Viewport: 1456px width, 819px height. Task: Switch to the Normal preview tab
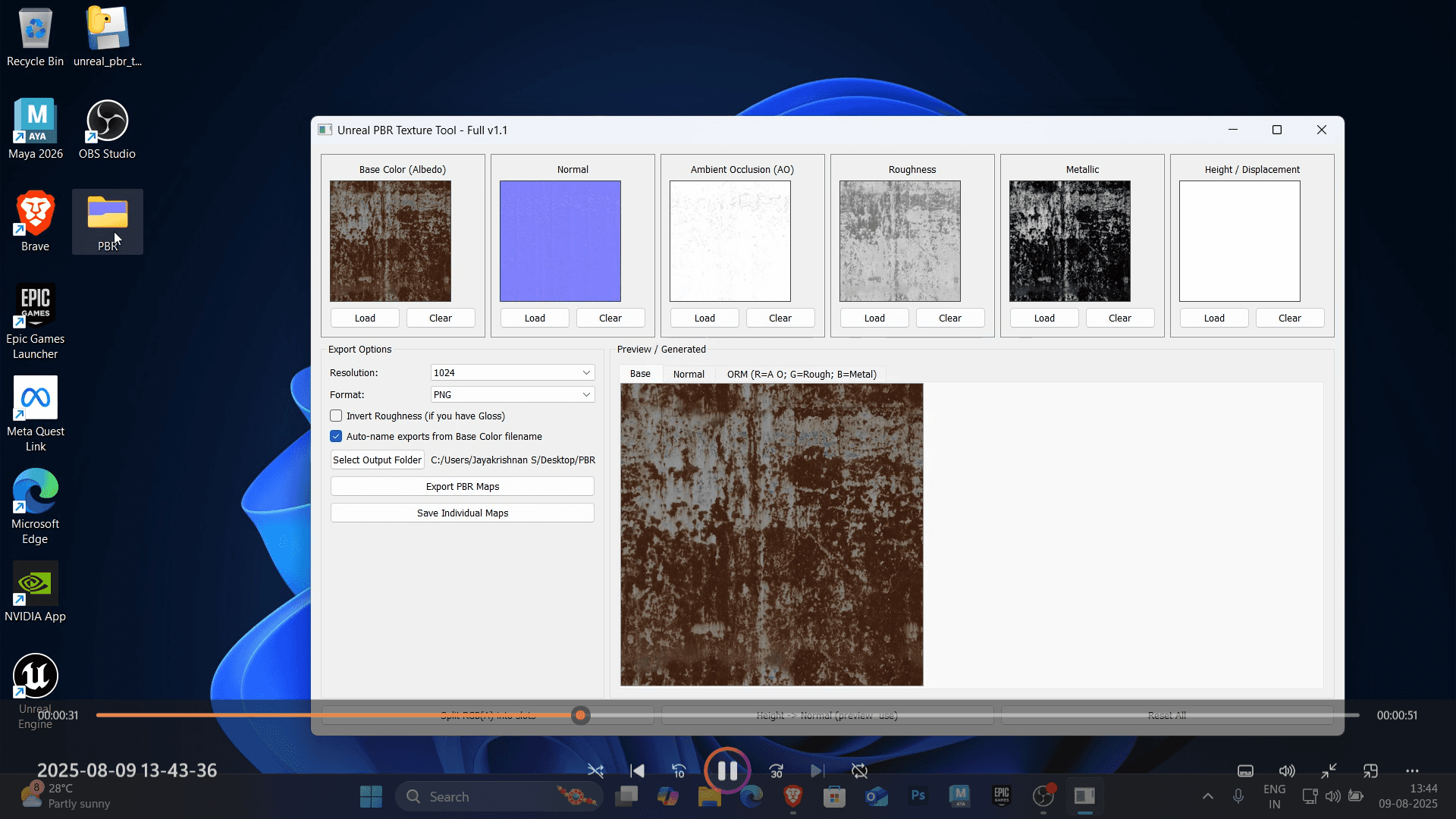689,374
